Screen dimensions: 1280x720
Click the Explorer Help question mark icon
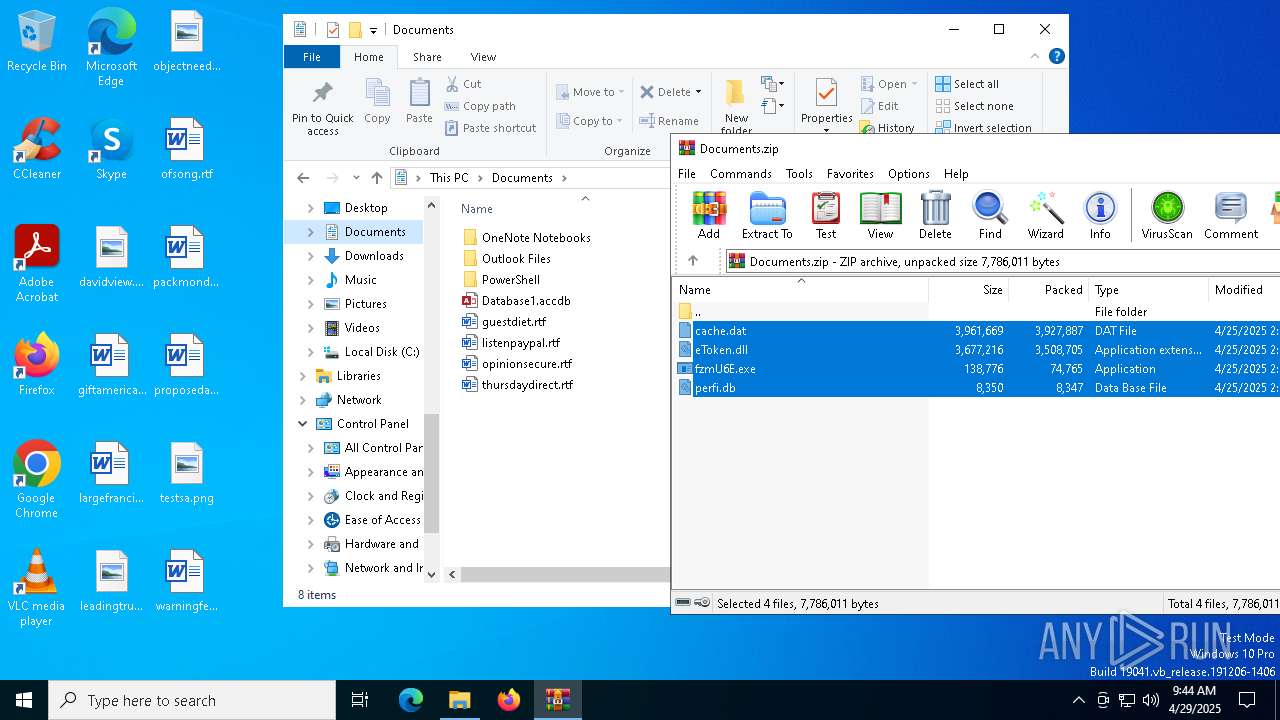click(x=1056, y=57)
